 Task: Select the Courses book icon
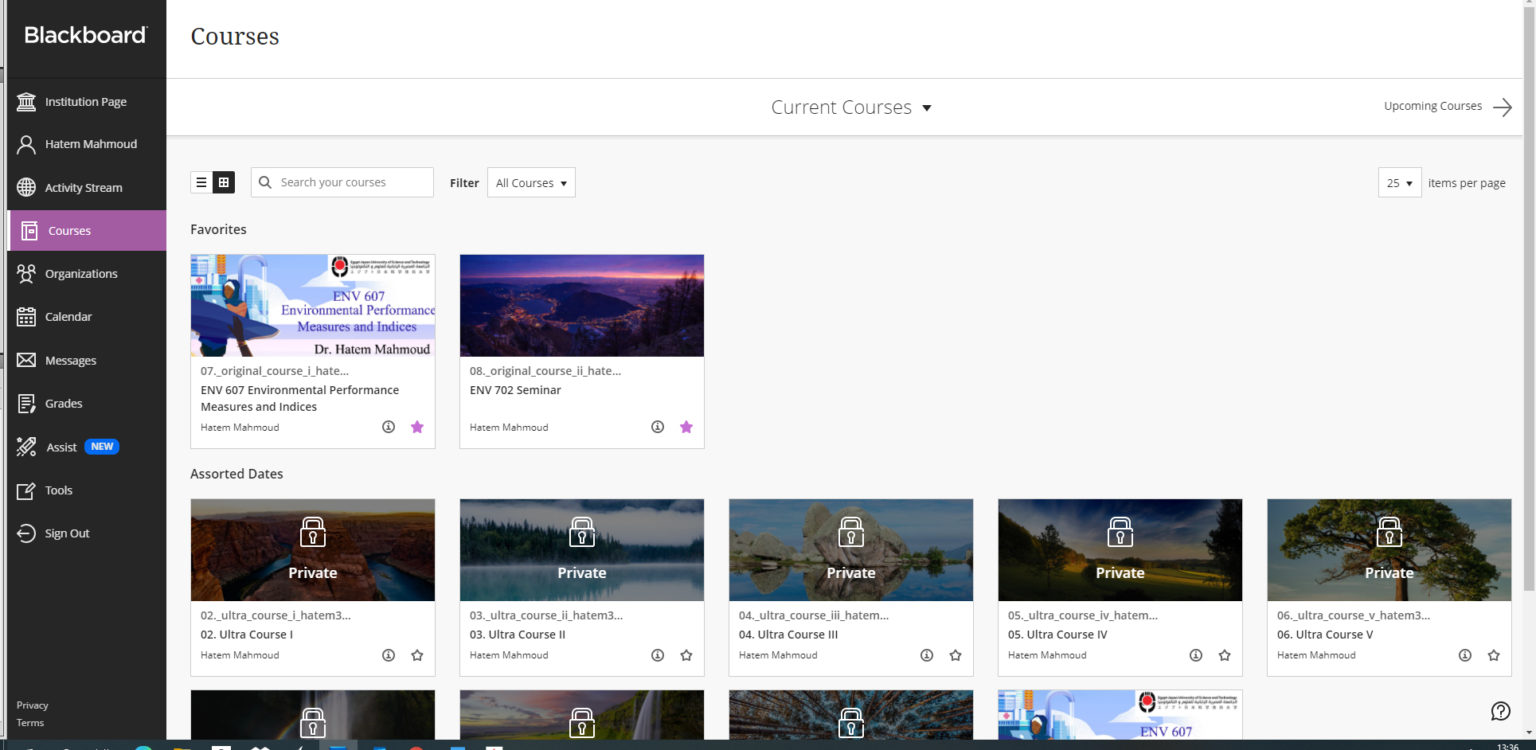click(30, 231)
